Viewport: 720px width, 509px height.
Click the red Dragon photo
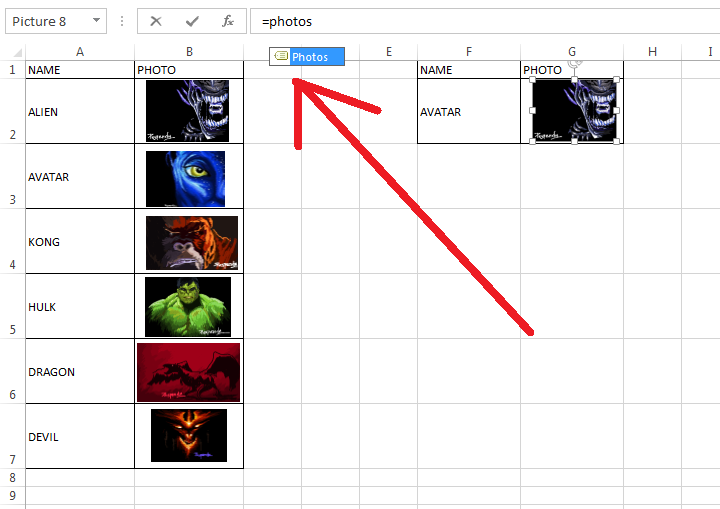pos(188,372)
